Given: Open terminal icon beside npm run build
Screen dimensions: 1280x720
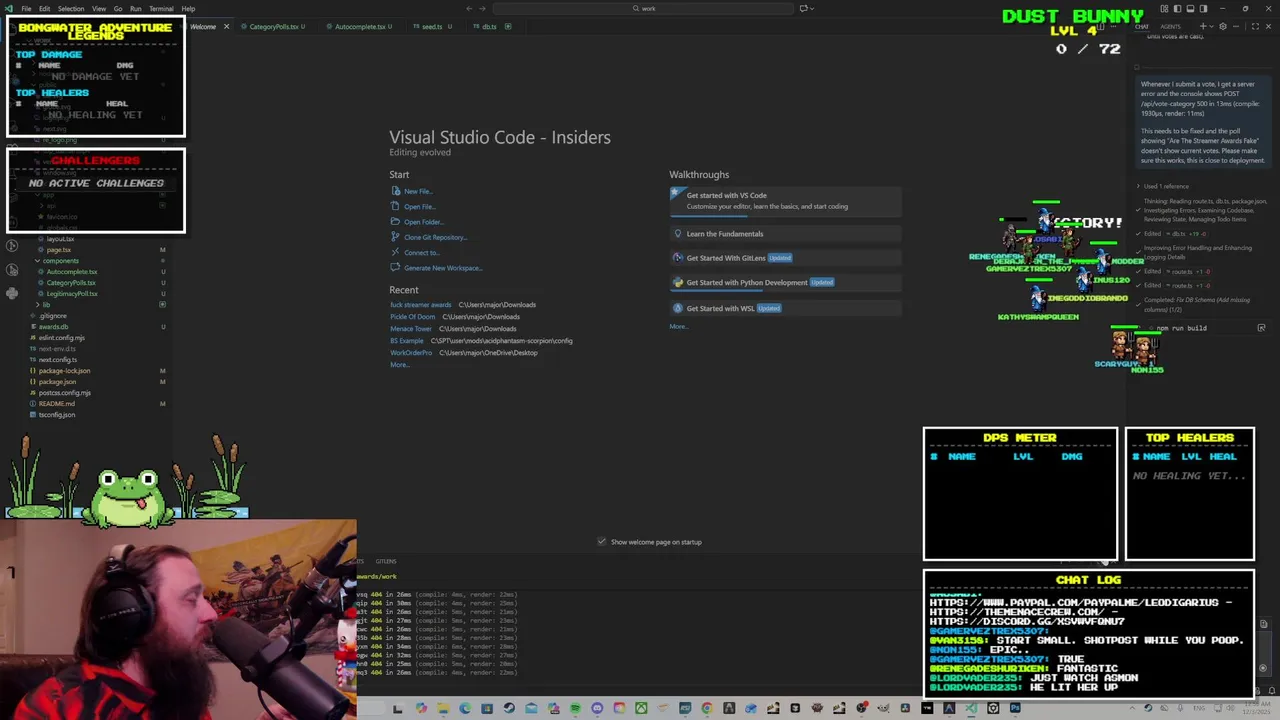Looking at the screenshot, I should click(1261, 328).
